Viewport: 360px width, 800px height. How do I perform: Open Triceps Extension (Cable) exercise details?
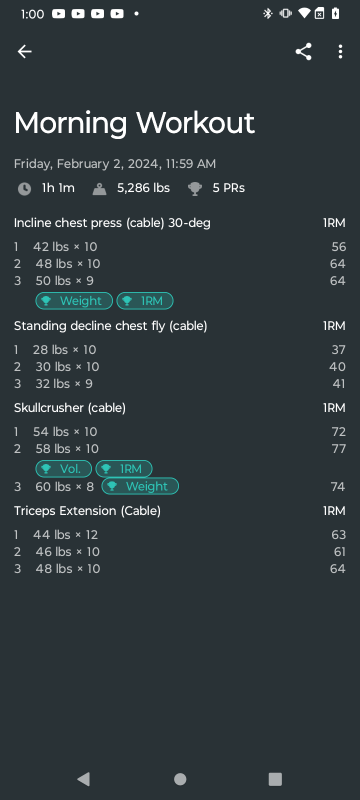coord(87,511)
